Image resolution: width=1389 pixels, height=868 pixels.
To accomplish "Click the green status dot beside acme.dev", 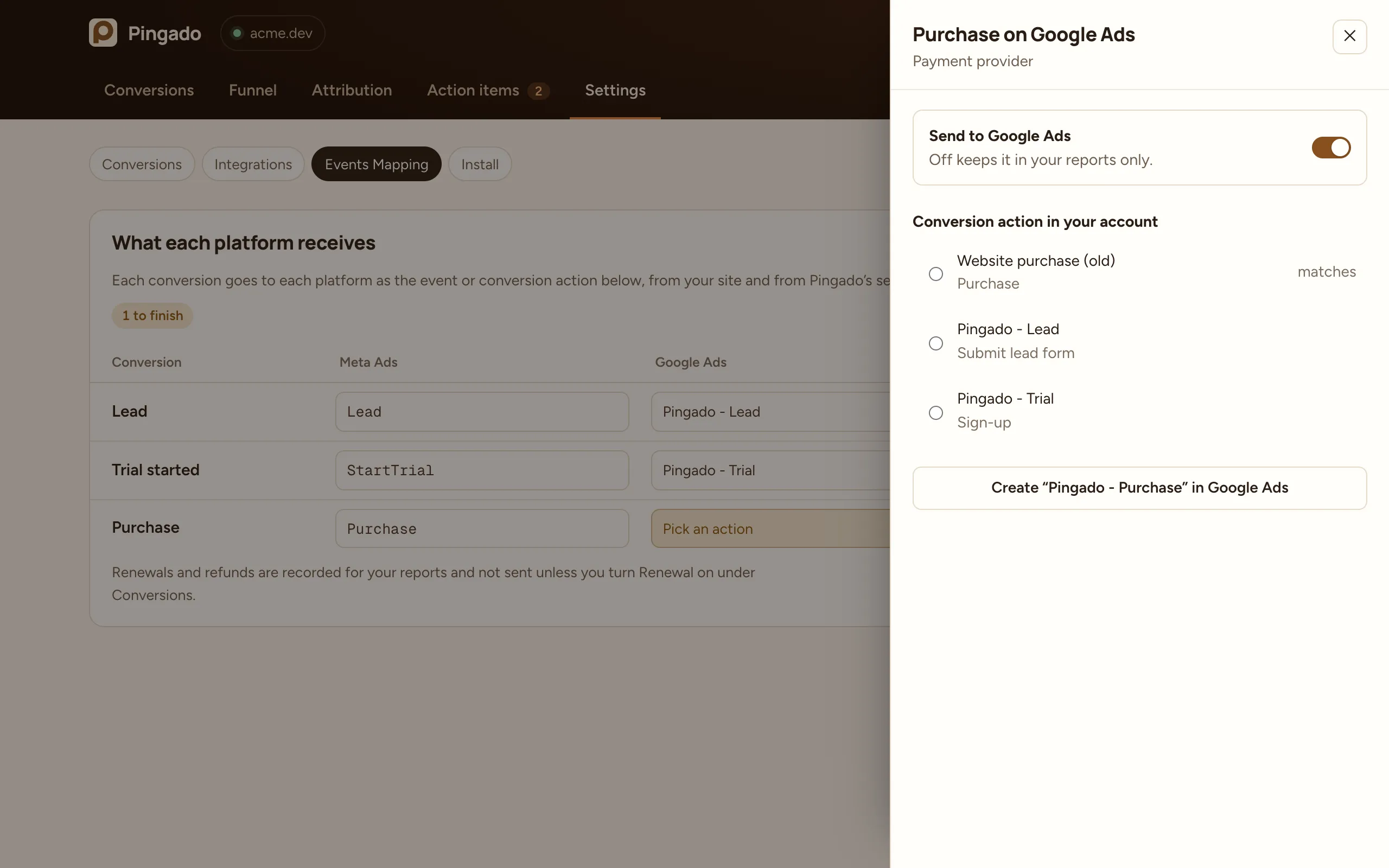I will pos(237,33).
